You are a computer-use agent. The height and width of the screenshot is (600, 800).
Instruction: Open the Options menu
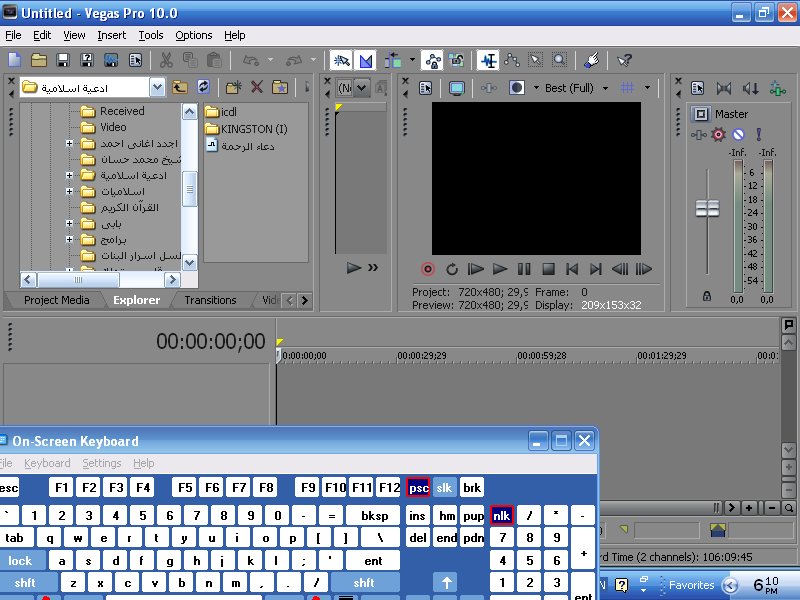194,35
